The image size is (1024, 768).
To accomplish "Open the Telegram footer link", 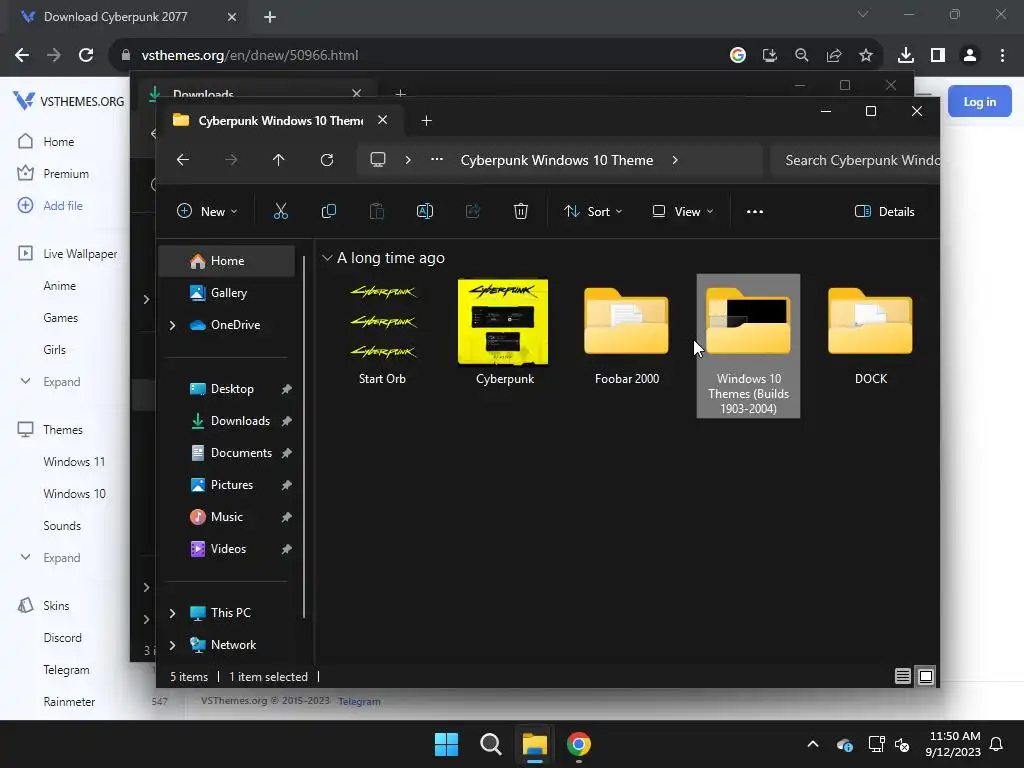I will pyautogui.click(x=359, y=701).
